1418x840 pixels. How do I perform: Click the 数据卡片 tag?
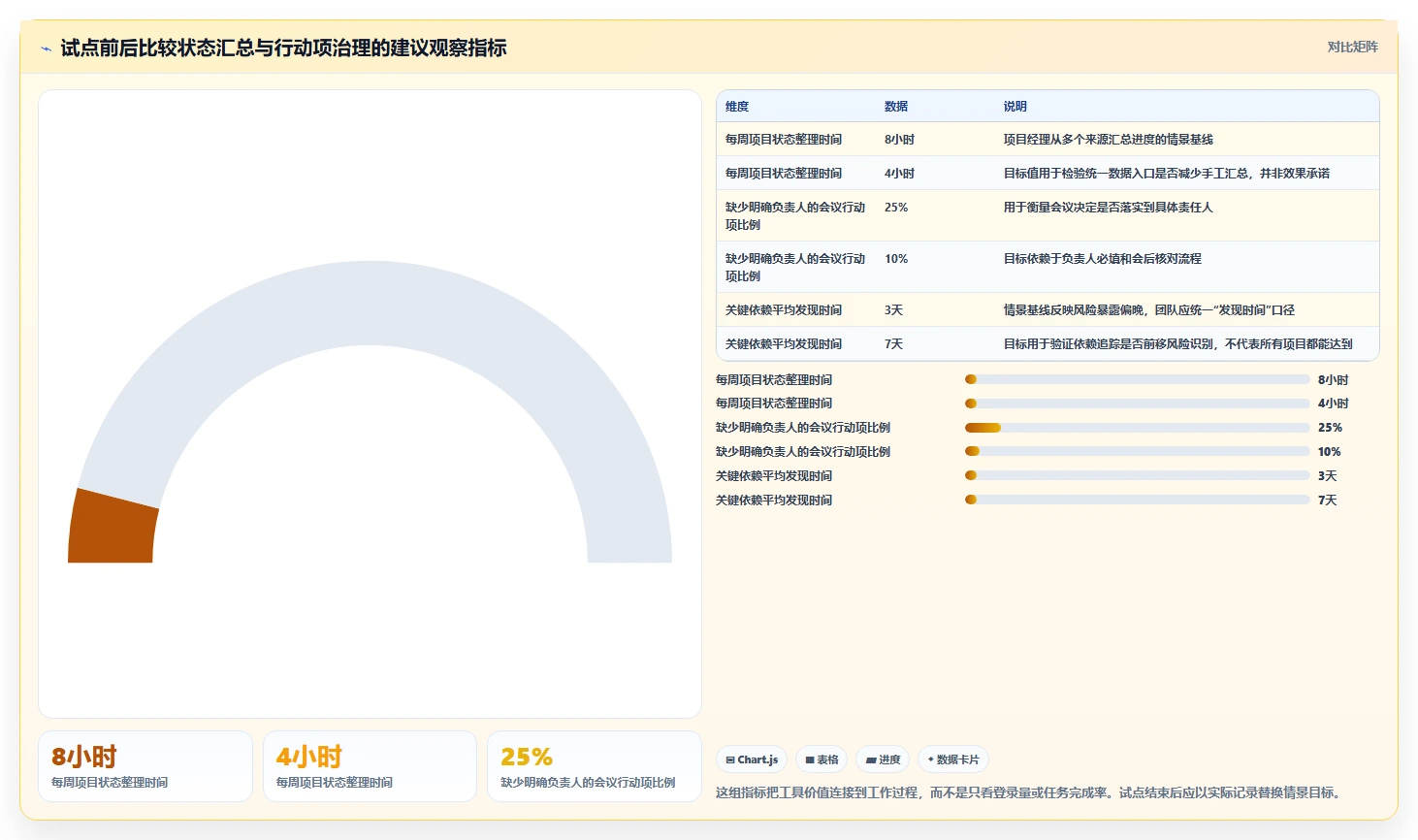pos(953,759)
